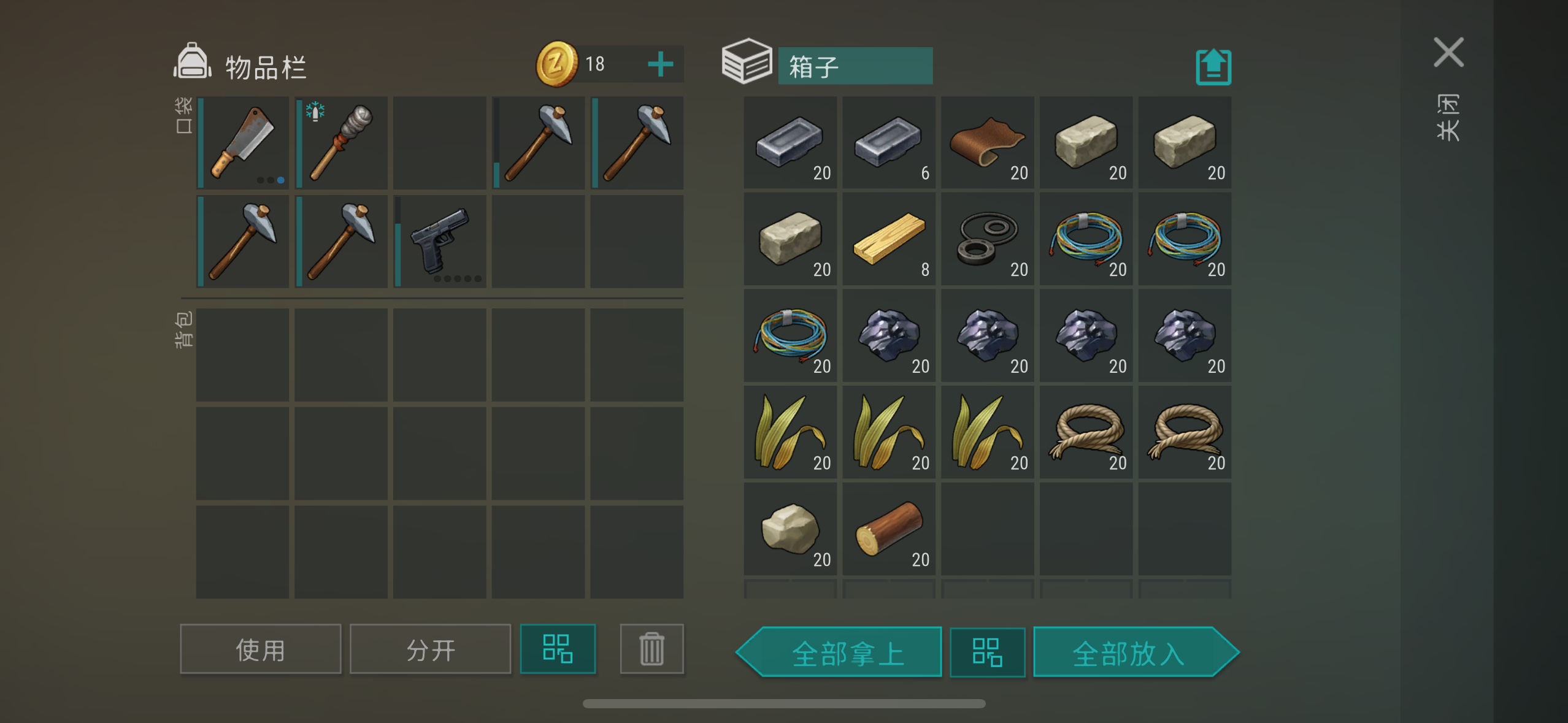The width and height of the screenshot is (1568, 723).
Task: Select the pistol in the inventory
Action: click(x=440, y=241)
